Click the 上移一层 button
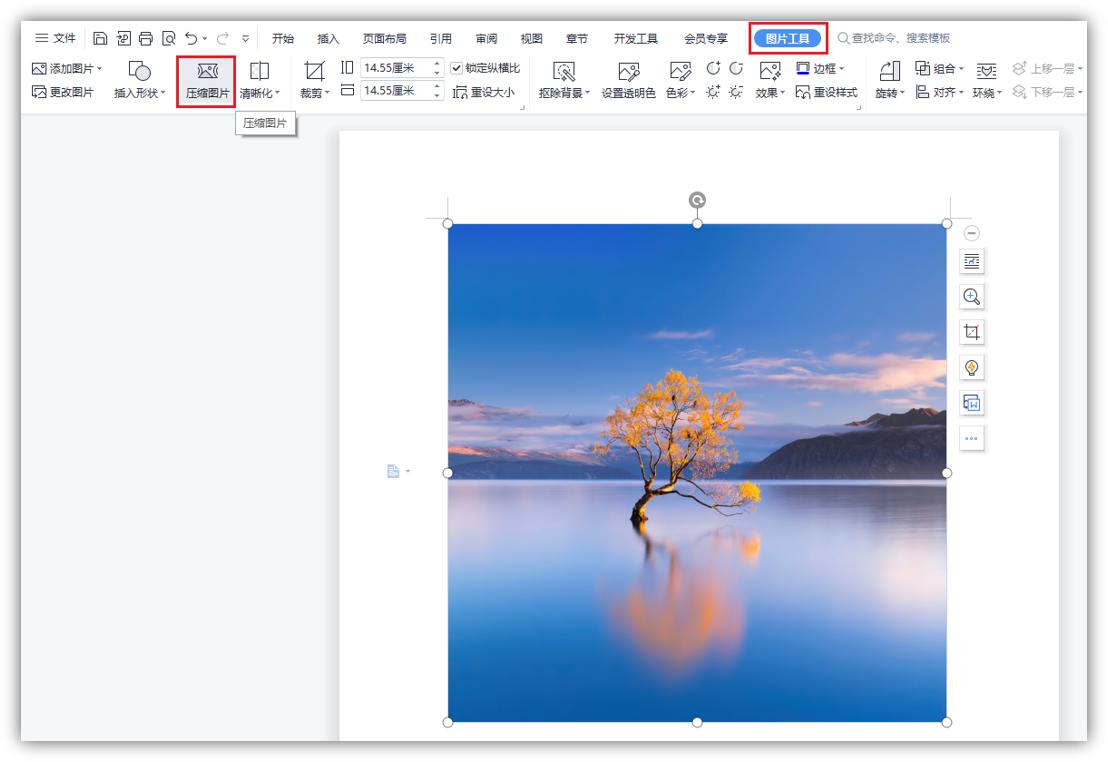This screenshot has height=762, width=1108. tap(1047, 69)
